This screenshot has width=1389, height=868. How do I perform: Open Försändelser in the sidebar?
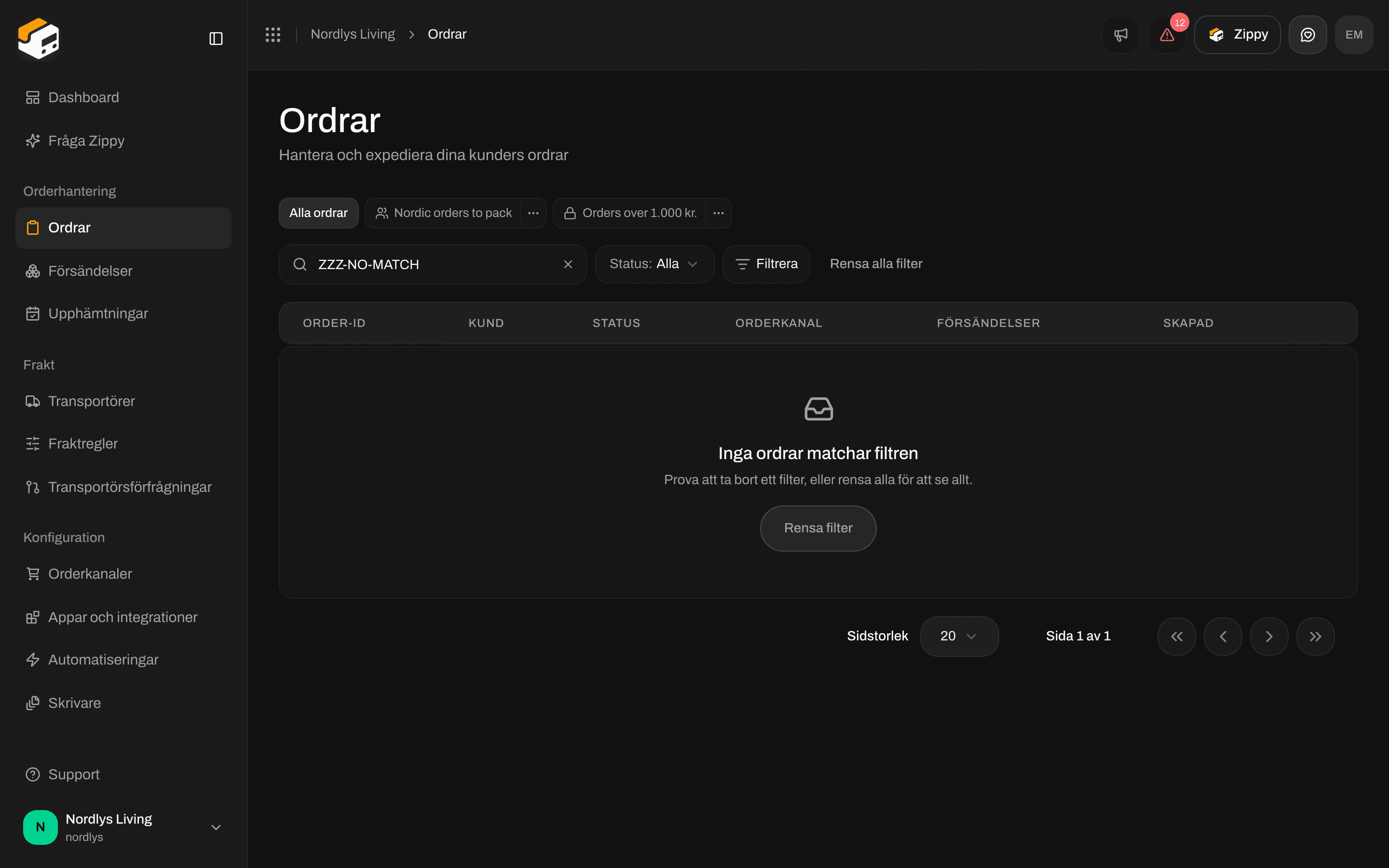[123, 271]
